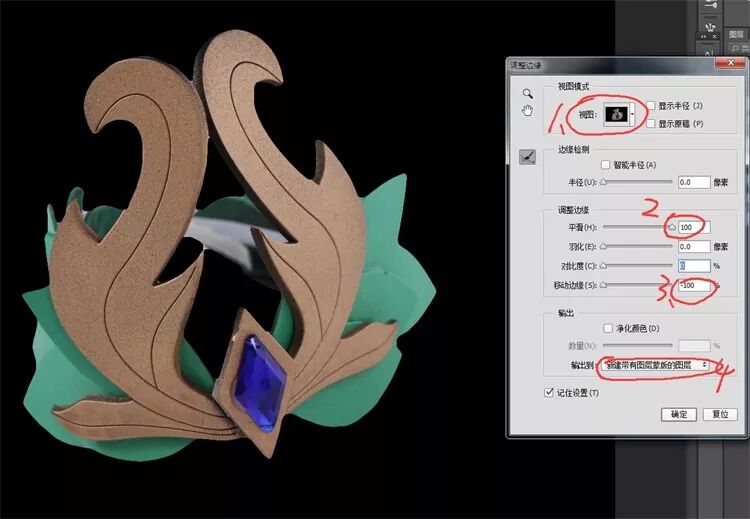The width and height of the screenshot is (750, 519).
Task: Click the 半径 (U) slider track
Action: (x=638, y=182)
